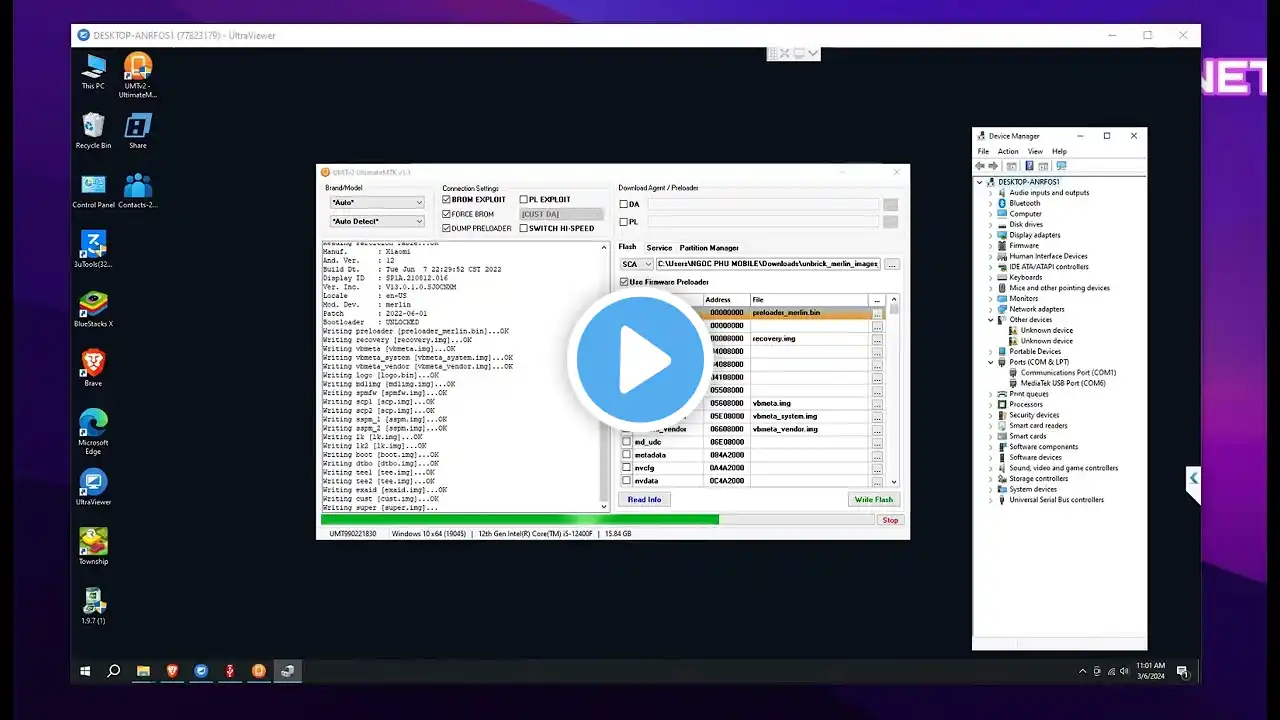Image resolution: width=1280 pixels, height=720 pixels.
Task: Launch the Township desktop icon
Action: tap(93, 546)
